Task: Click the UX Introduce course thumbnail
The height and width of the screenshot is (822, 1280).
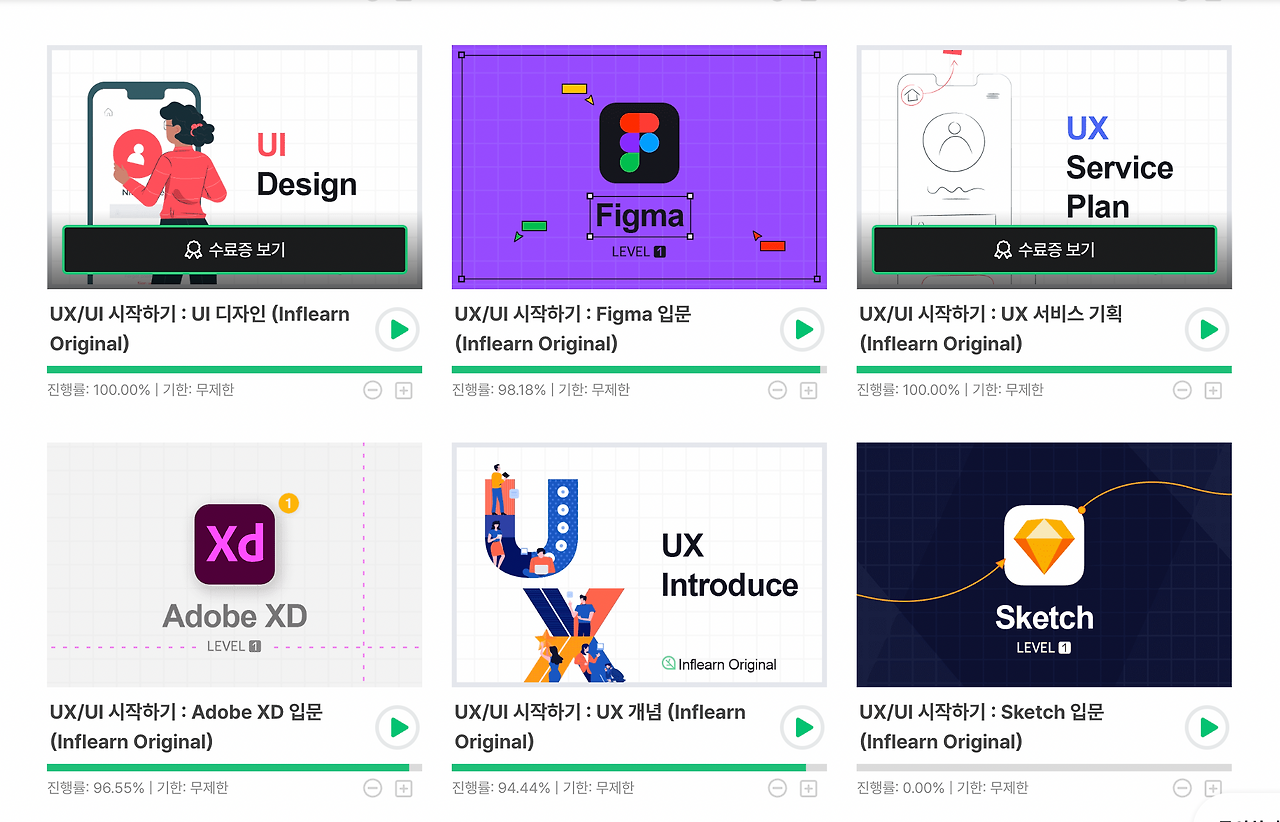Action: click(x=639, y=565)
